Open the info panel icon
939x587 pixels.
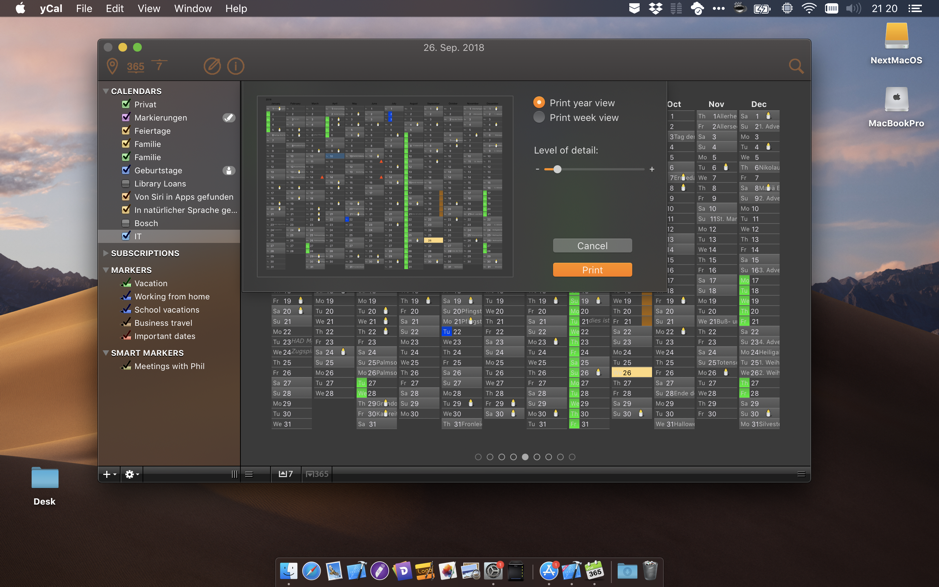point(235,65)
